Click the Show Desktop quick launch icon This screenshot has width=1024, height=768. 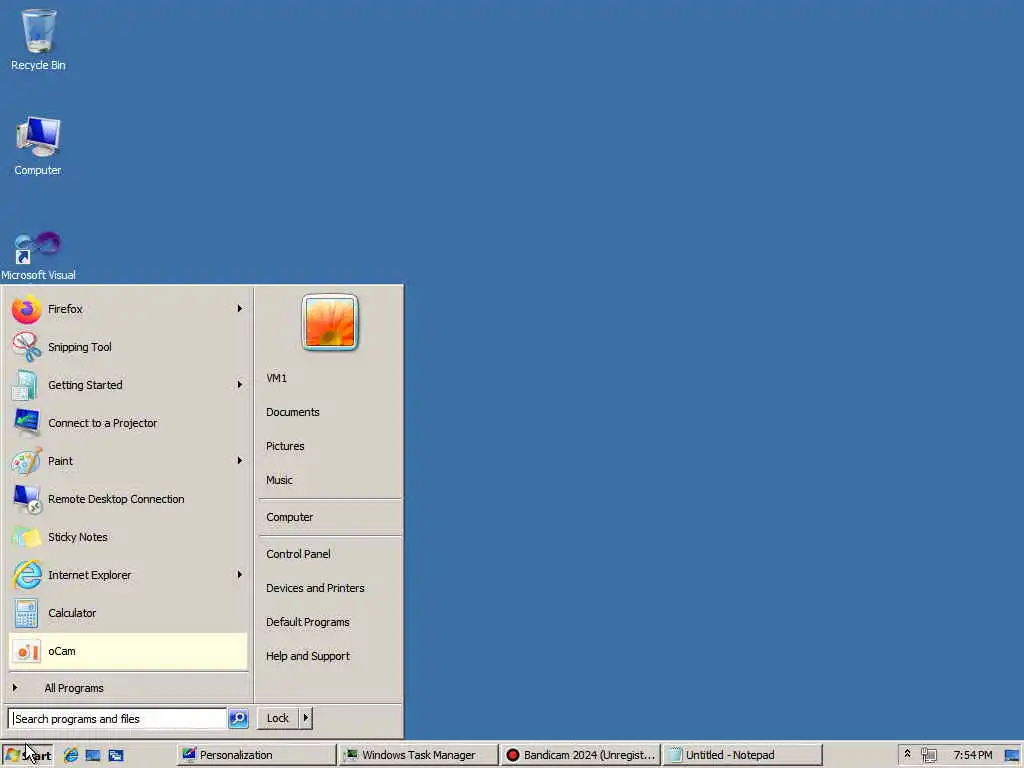coord(93,755)
